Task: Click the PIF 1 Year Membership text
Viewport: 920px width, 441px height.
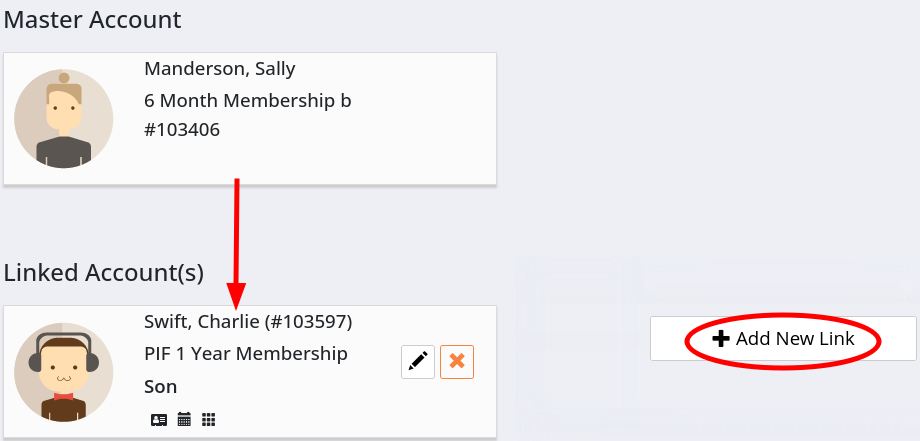Action: click(246, 354)
